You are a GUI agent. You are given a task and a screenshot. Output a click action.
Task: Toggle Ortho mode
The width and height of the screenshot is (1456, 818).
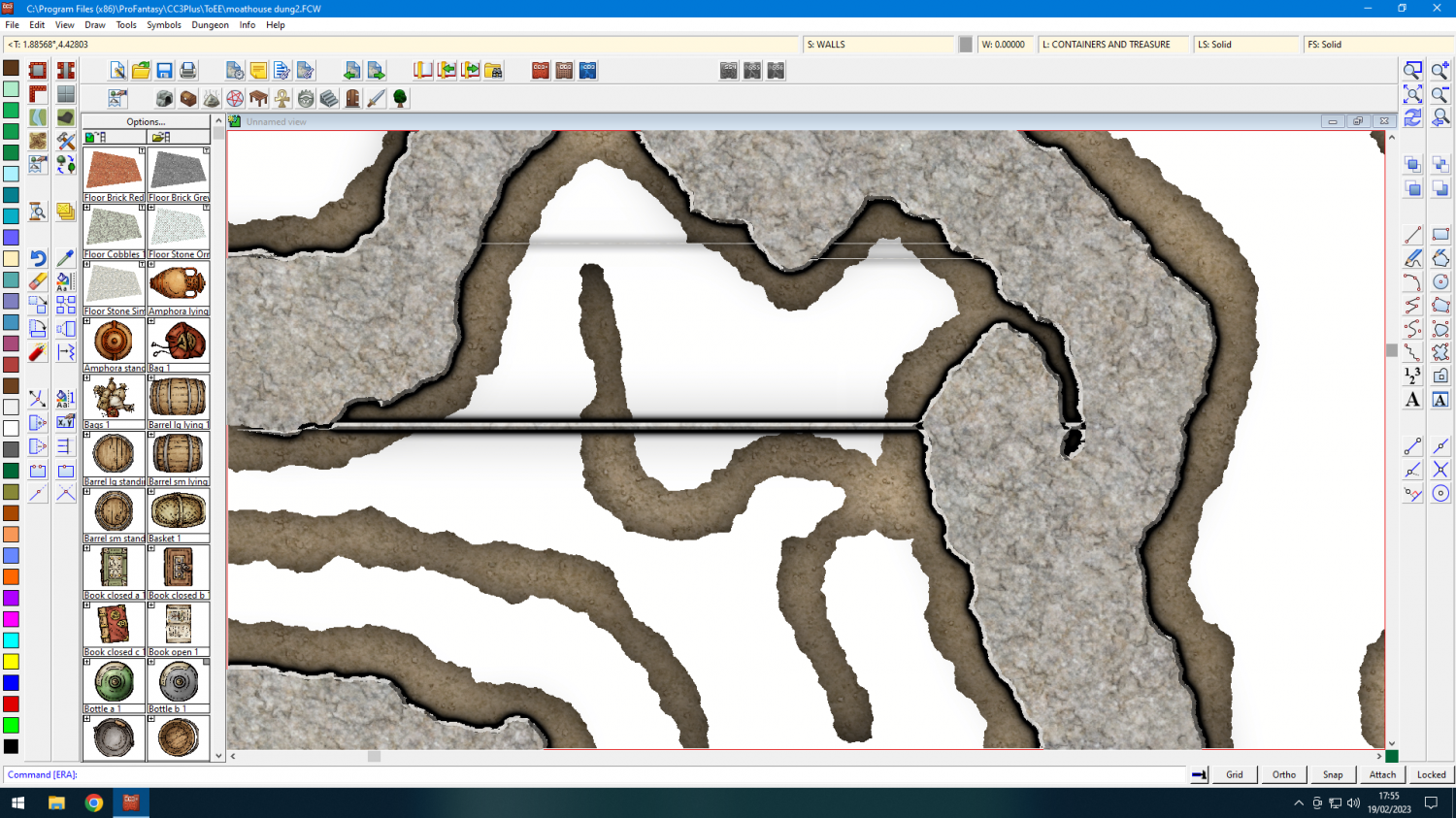tap(1284, 774)
